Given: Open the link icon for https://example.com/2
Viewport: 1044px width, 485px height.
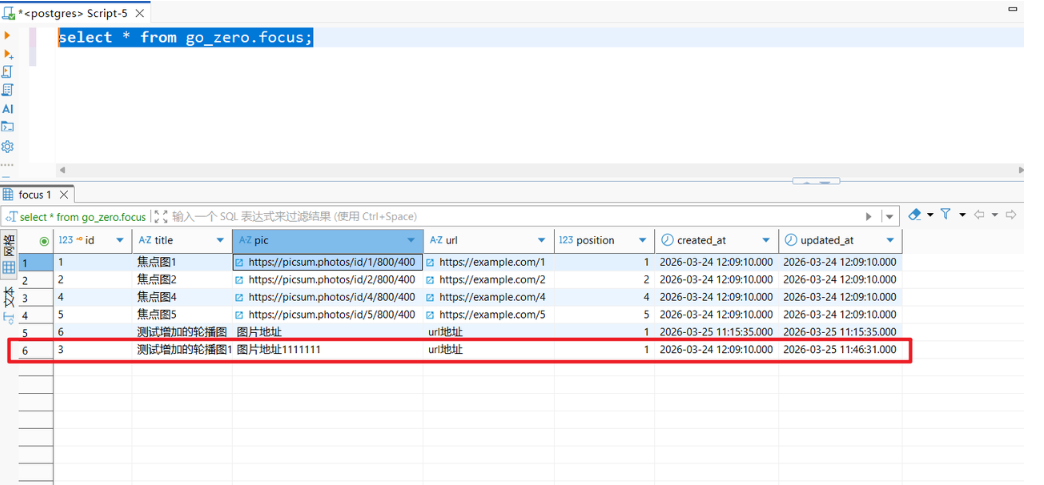Looking at the screenshot, I should [430, 280].
